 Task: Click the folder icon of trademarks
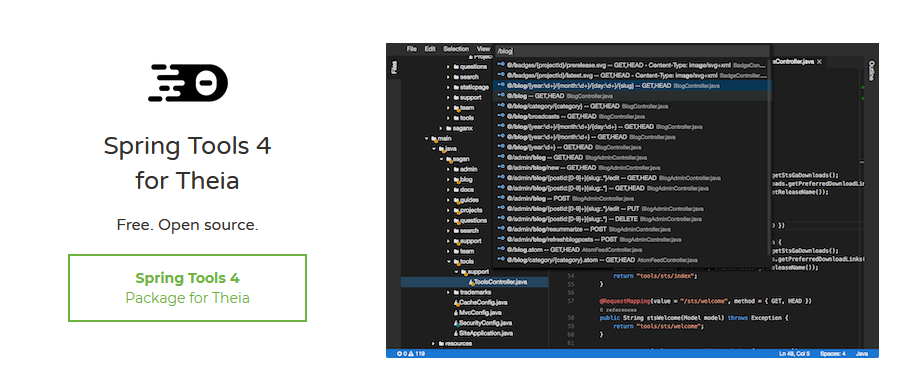[x=456, y=292]
